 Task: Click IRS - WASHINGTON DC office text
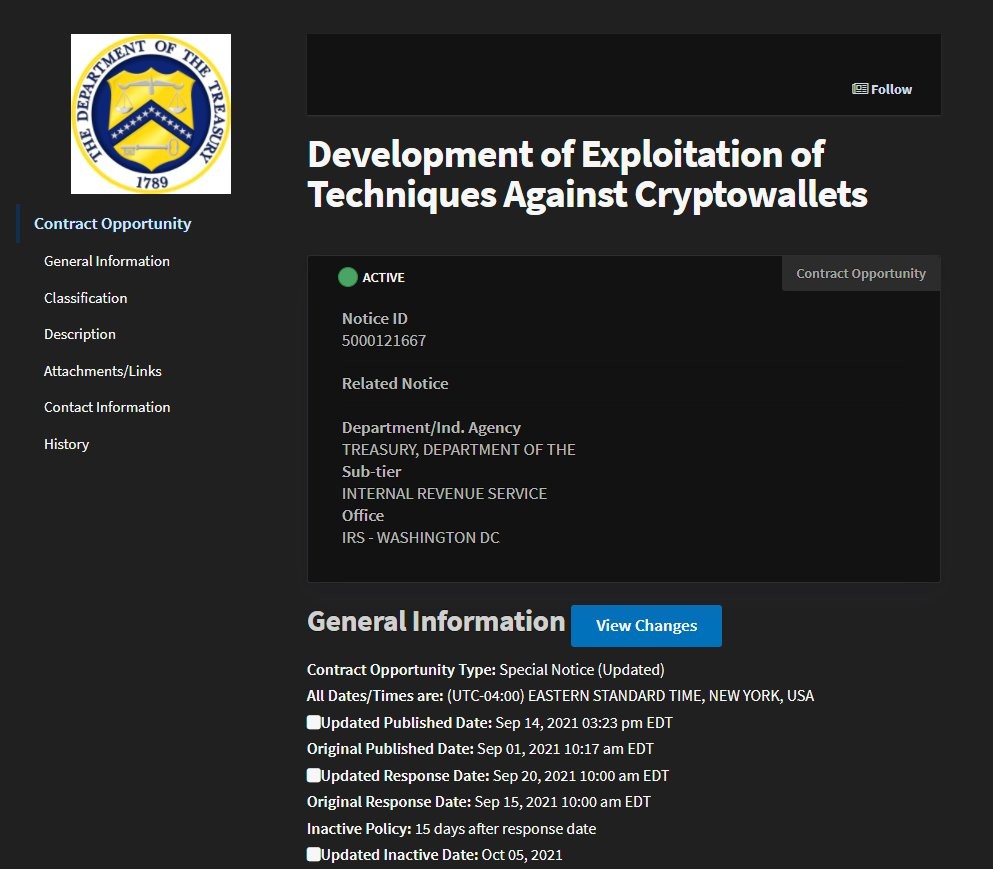[x=421, y=538]
